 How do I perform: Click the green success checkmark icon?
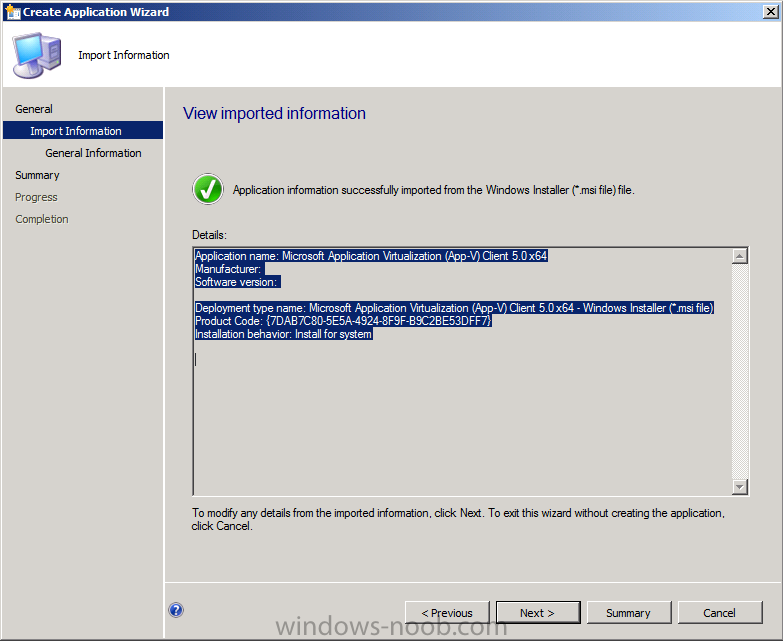click(x=208, y=189)
